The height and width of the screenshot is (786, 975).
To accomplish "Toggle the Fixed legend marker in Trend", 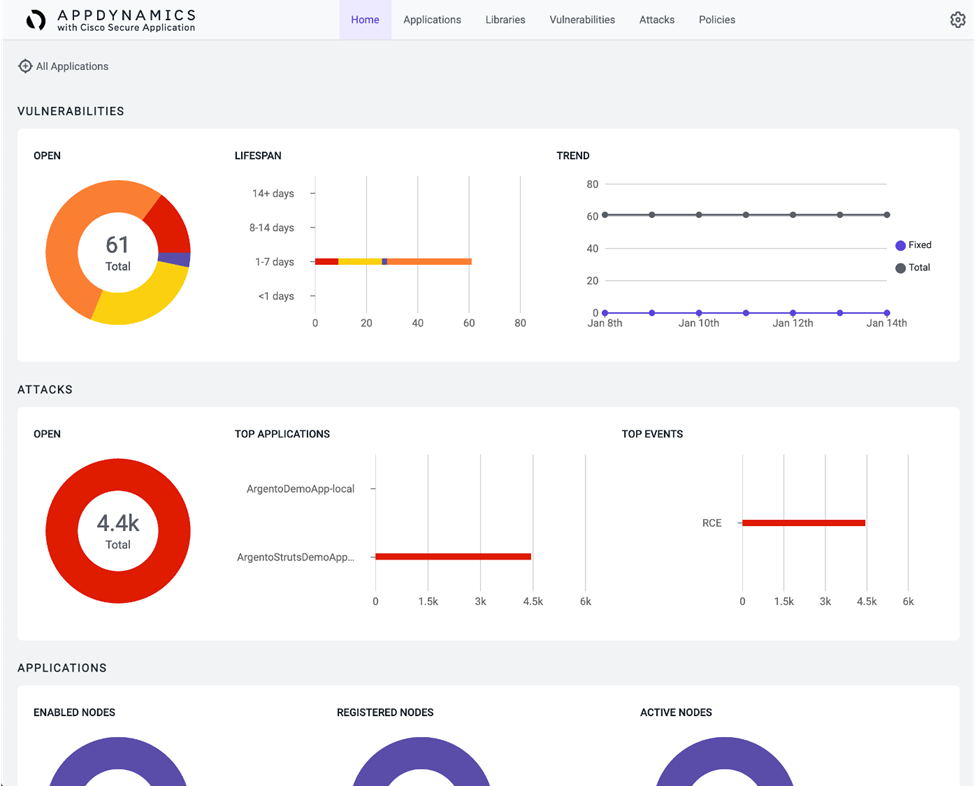I will (x=900, y=245).
